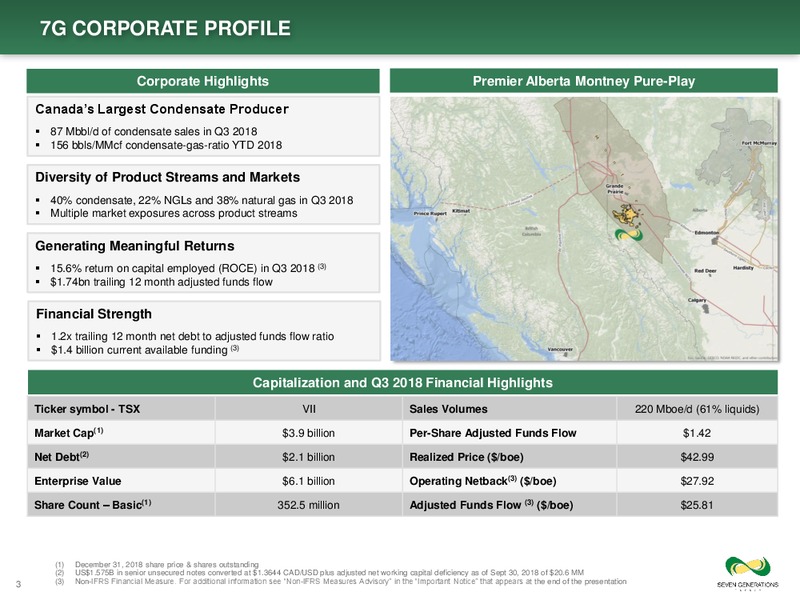The image size is (800, 600).
Task: Click the Calgary label on the map
Action: [697, 300]
